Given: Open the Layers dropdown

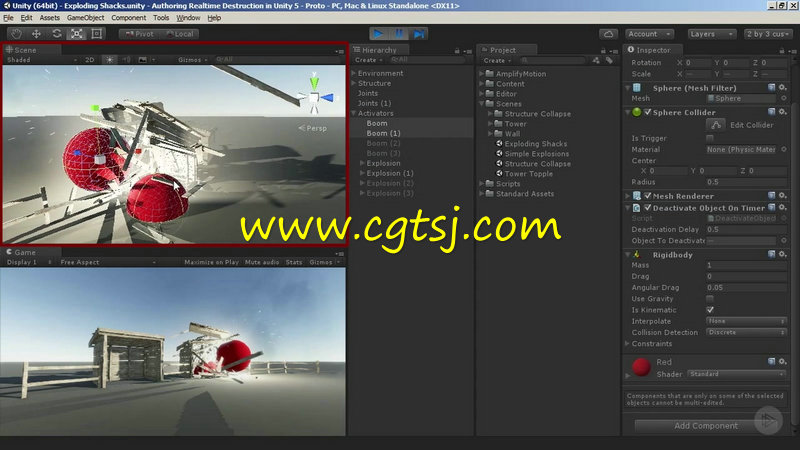Looking at the screenshot, I should pyautogui.click(x=712, y=34).
